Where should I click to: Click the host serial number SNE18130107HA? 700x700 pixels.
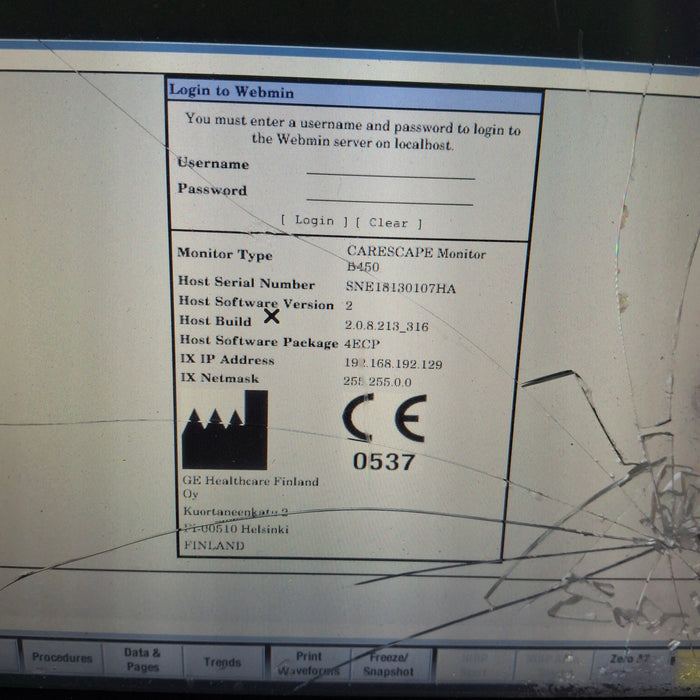pos(400,287)
